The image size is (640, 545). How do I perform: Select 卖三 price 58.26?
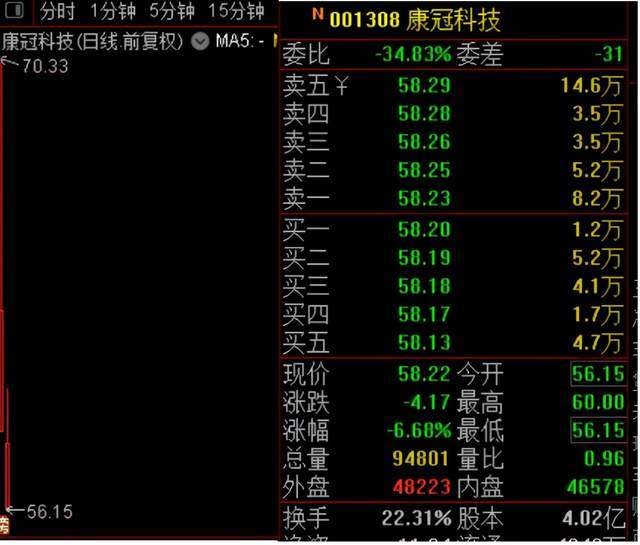click(424, 142)
